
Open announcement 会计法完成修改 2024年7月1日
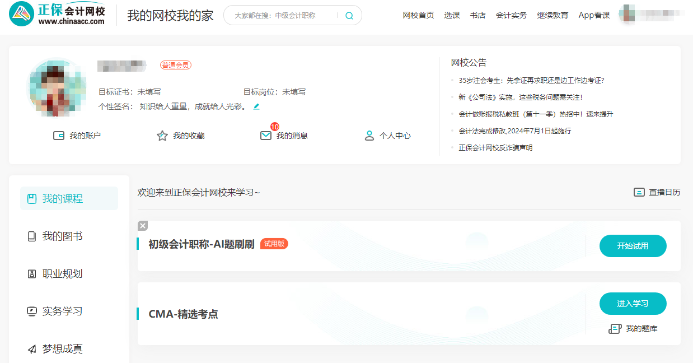[514, 131]
